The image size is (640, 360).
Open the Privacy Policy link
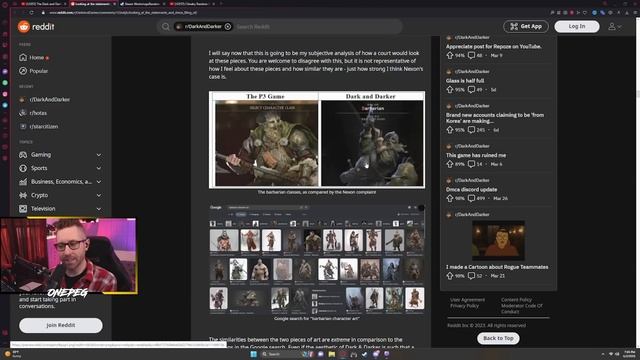464,306
